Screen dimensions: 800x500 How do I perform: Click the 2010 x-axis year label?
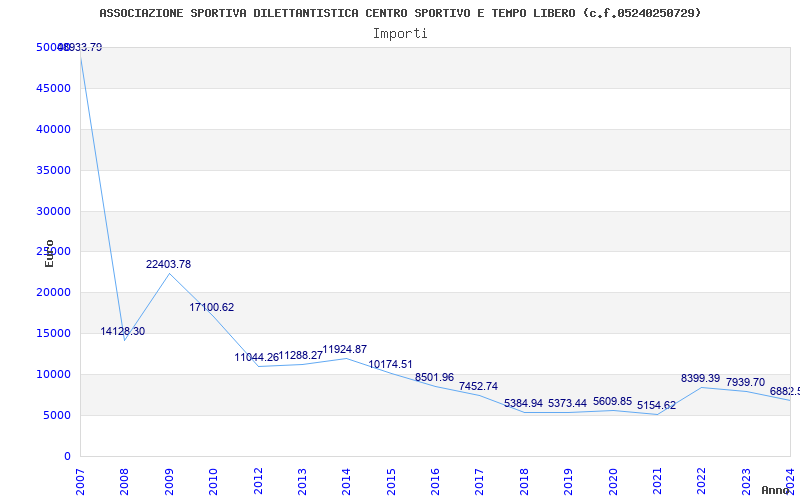tap(213, 482)
